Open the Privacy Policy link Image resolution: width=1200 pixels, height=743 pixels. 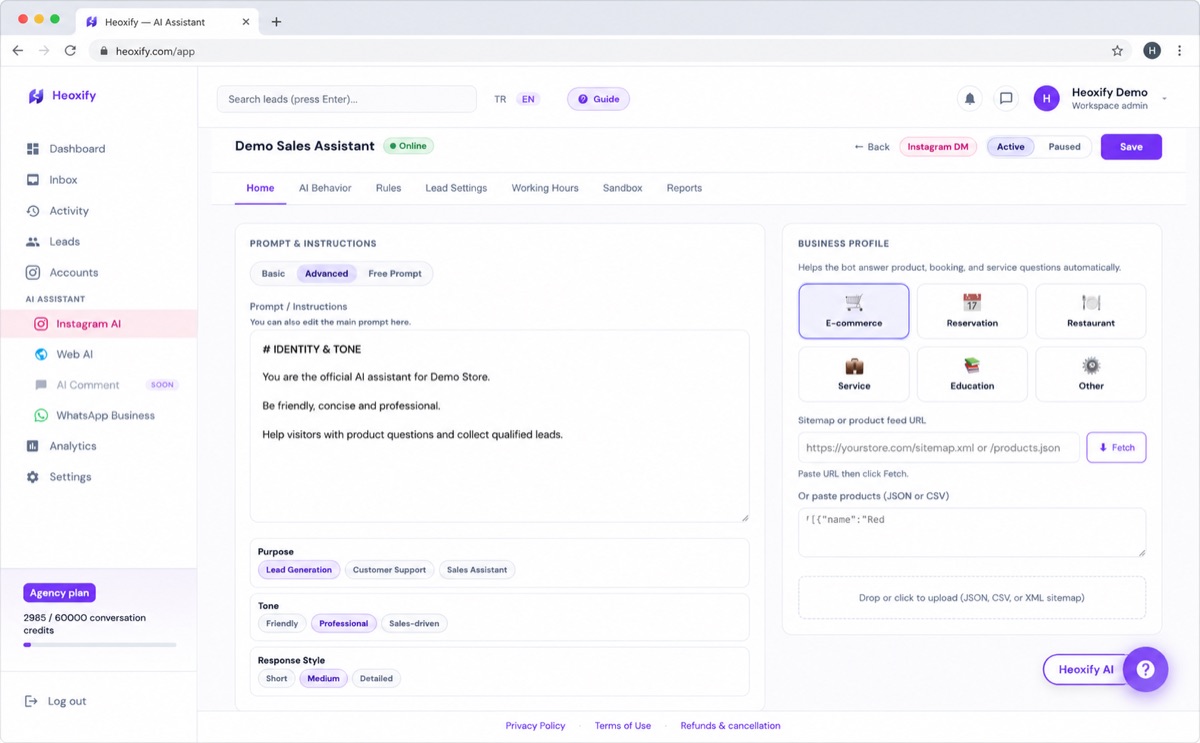535,726
